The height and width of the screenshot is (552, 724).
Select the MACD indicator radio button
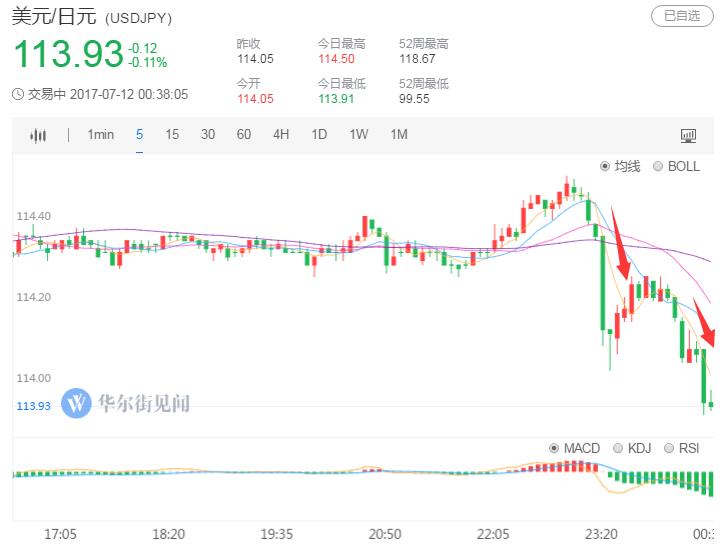[554, 448]
